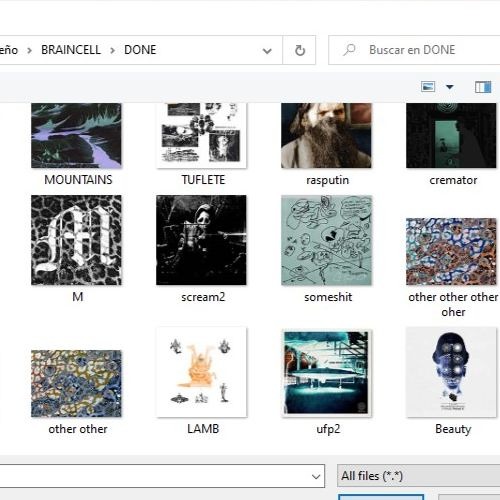Click the search magnifier icon
The width and height of the screenshot is (500, 500).
[x=349, y=50]
